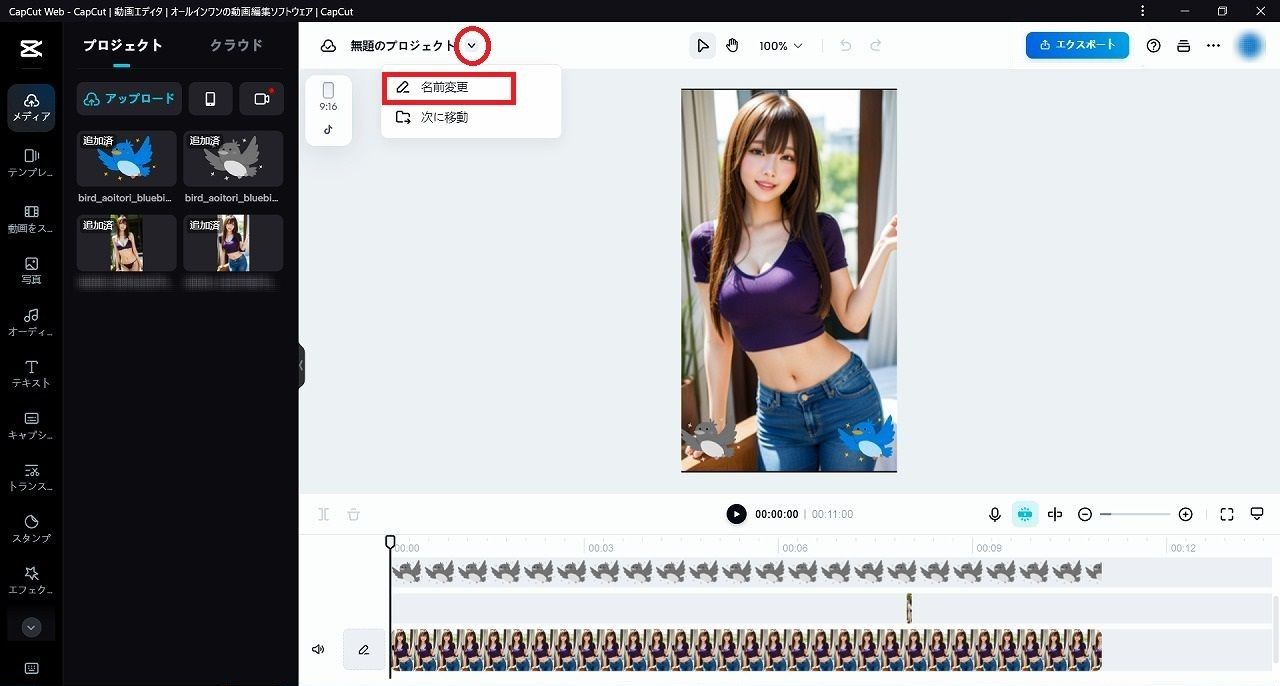Click the アップロード upload button

click(x=129, y=99)
